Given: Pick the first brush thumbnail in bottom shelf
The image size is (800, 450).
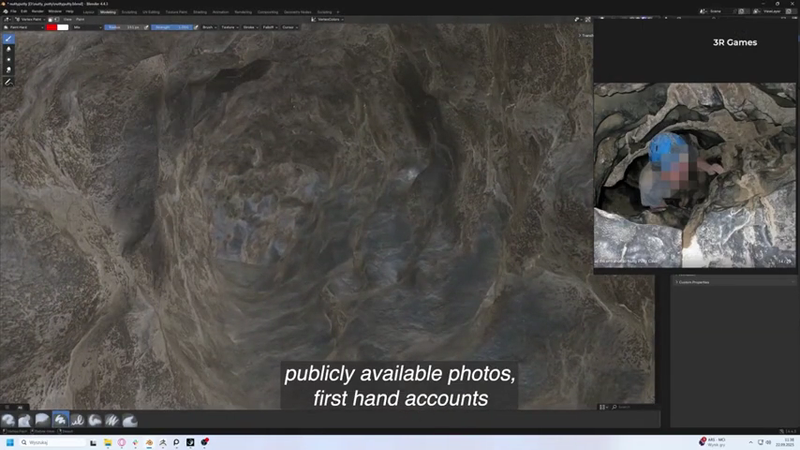Looking at the screenshot, I should [x=8, y=421].
